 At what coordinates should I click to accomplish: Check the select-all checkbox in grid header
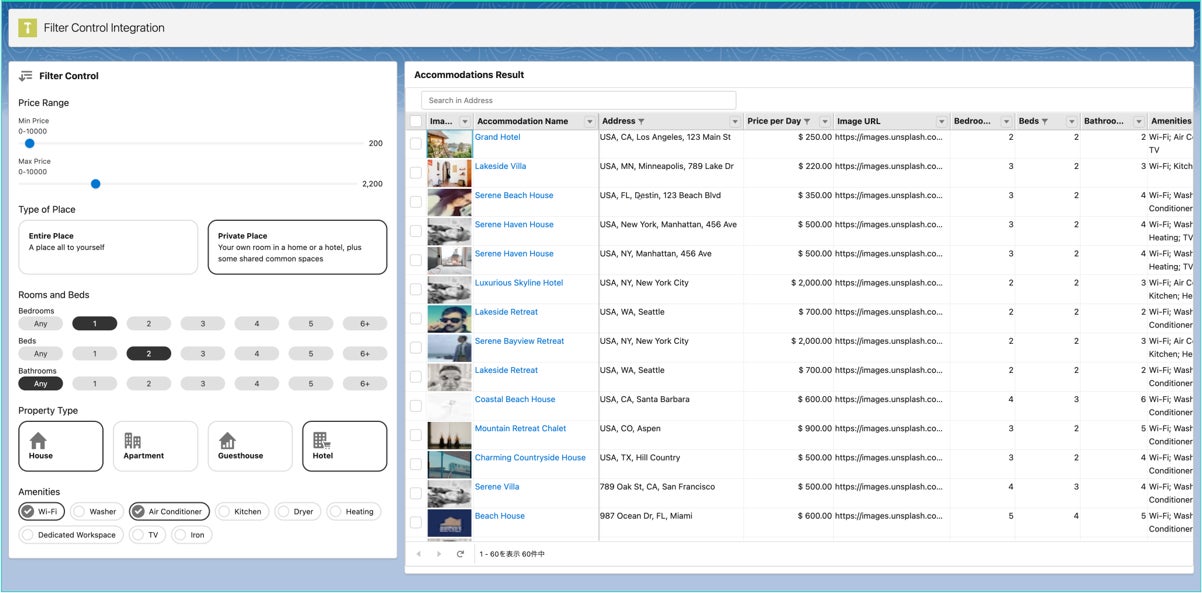[416, 121]
